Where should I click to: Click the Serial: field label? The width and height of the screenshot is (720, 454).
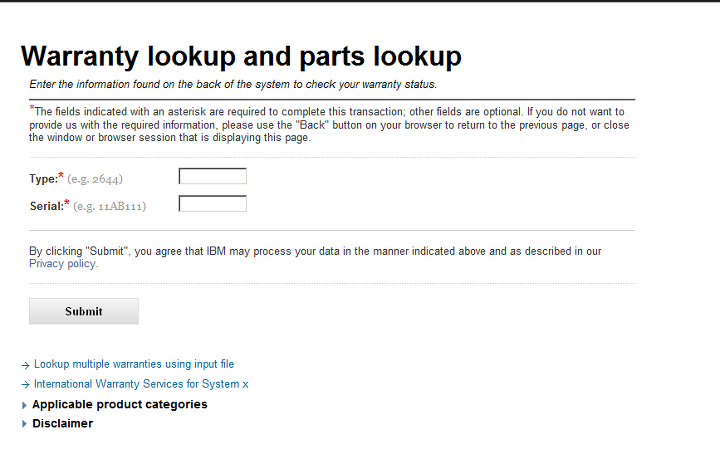click(47, 206)
